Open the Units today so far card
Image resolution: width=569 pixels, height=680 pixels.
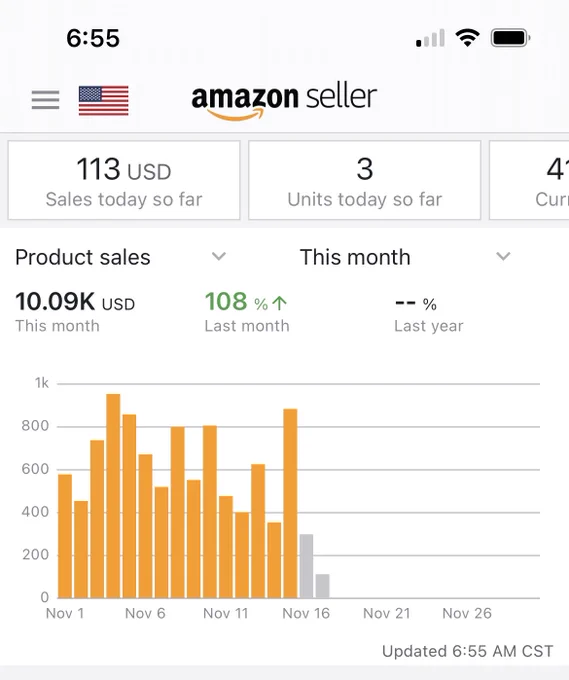365,180
